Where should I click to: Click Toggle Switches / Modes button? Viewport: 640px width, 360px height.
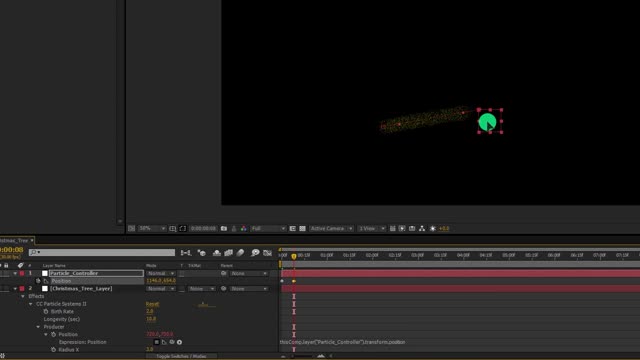[x=181, y=356]
